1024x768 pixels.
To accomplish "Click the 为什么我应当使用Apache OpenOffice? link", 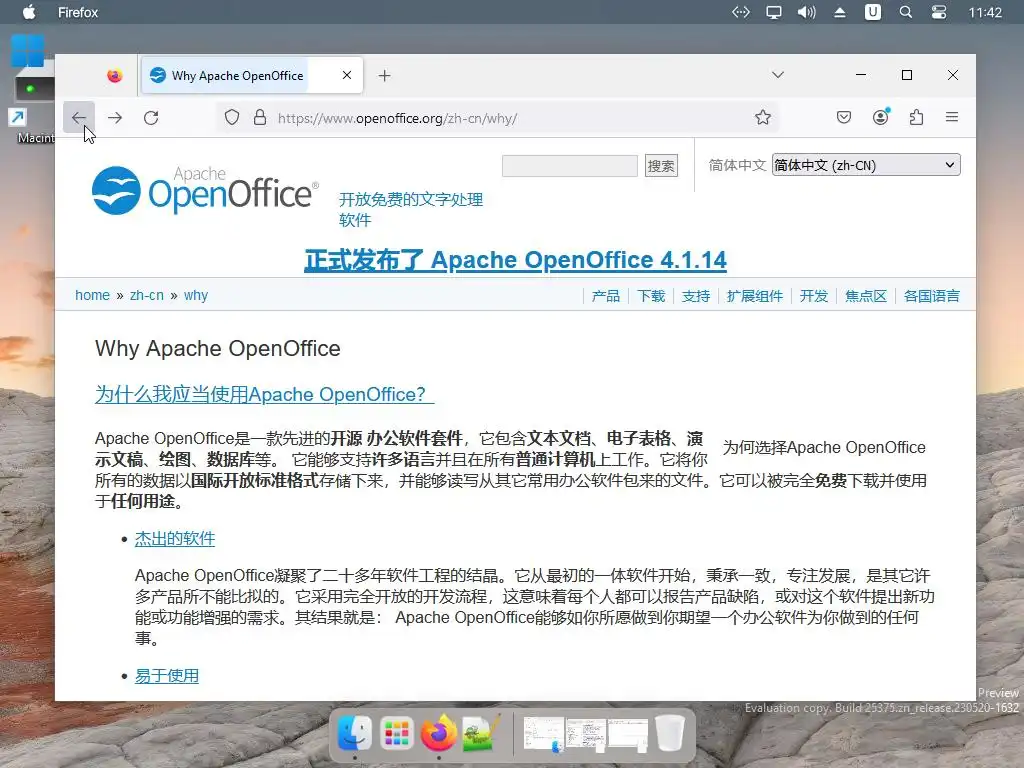I will (x=264, y=394).
